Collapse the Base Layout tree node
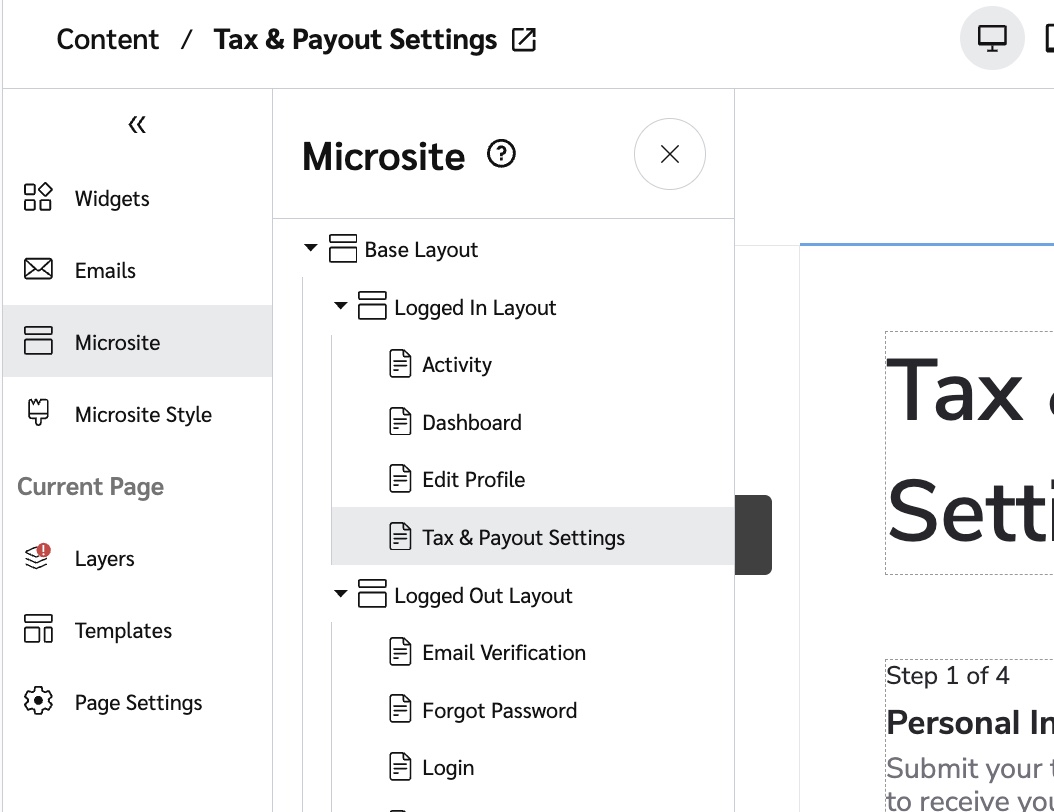 311,248
